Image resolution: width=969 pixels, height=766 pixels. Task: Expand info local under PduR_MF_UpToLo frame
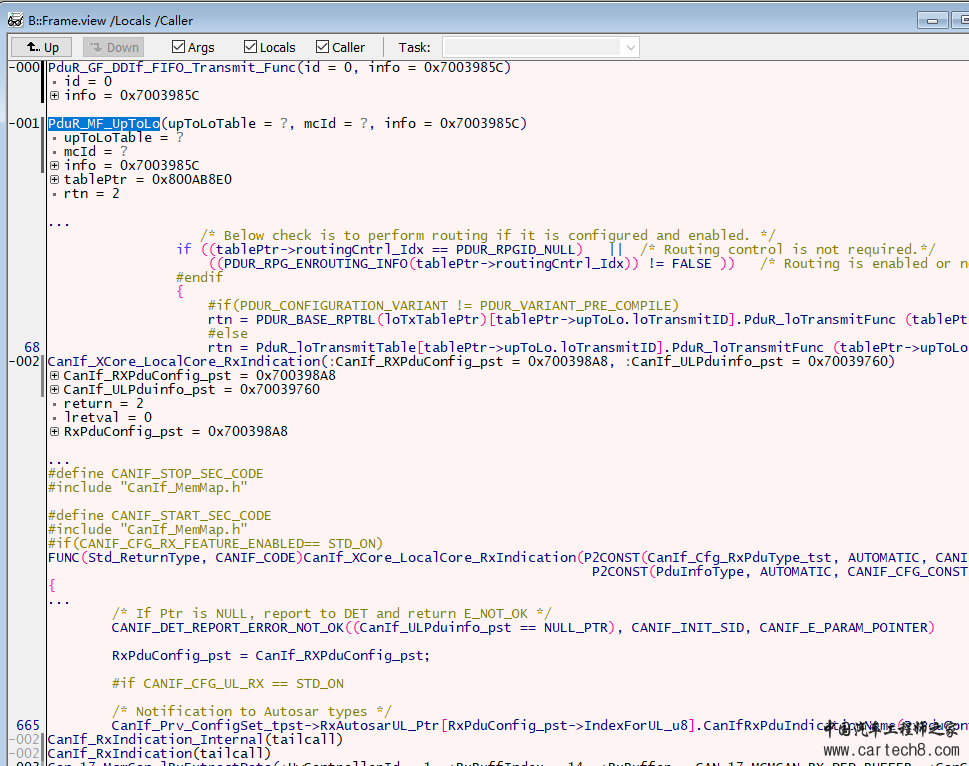[x=54, y=166]
